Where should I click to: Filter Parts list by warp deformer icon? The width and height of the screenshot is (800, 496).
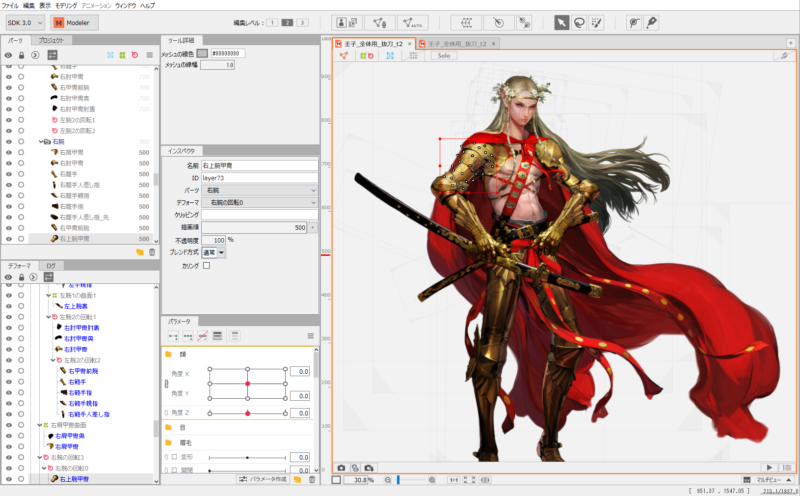[x=122, y=55]
